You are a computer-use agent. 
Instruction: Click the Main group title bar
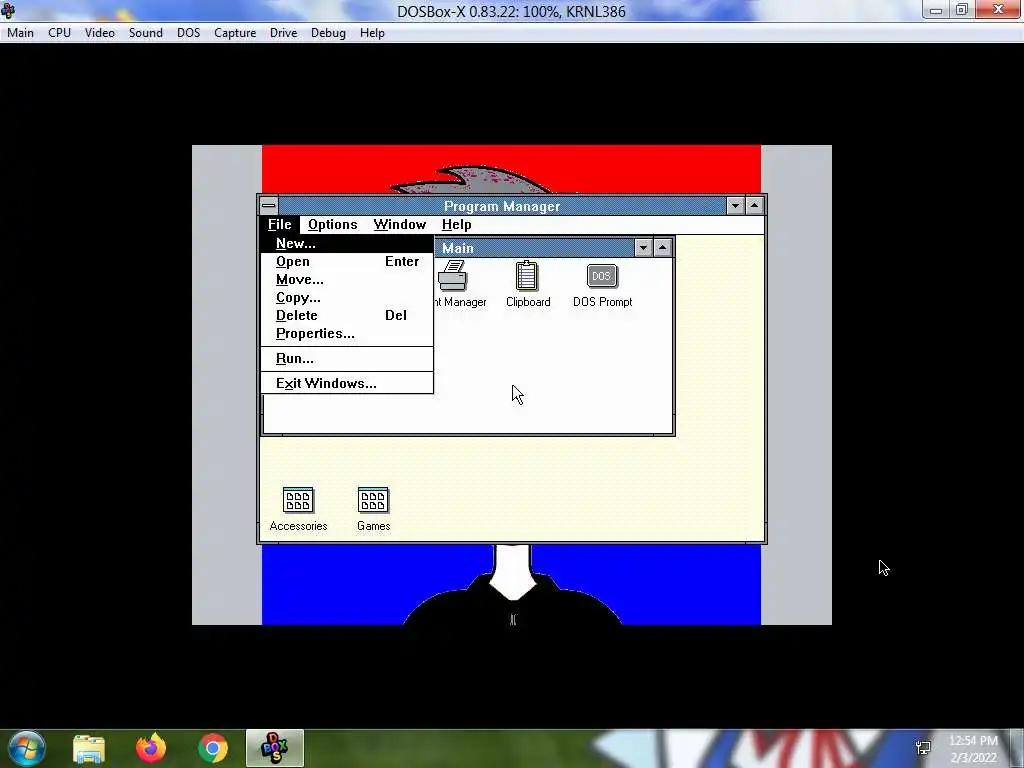(x=534, y=248)
